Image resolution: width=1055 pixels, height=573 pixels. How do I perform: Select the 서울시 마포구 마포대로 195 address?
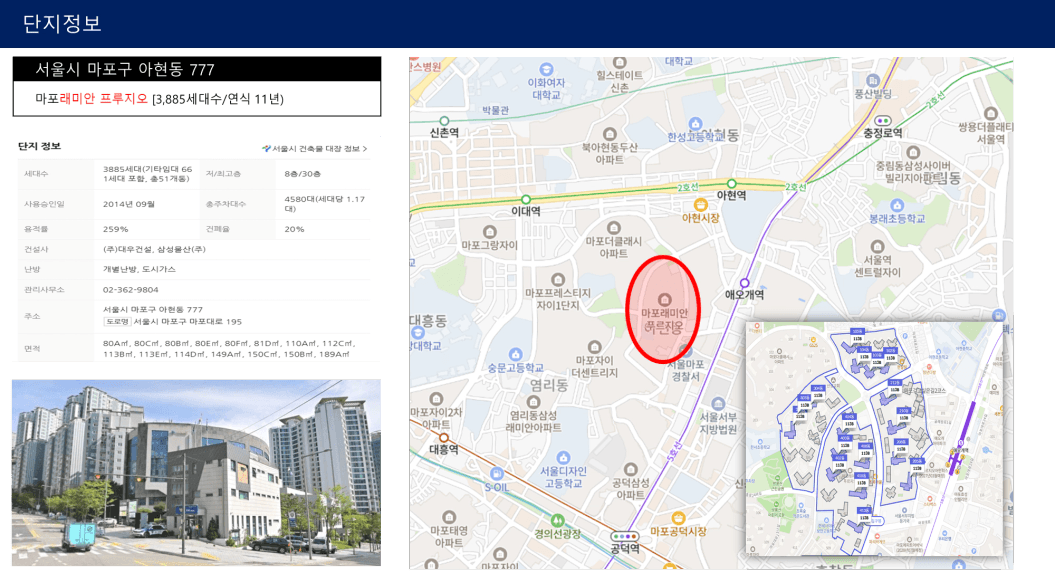point(188,321)
